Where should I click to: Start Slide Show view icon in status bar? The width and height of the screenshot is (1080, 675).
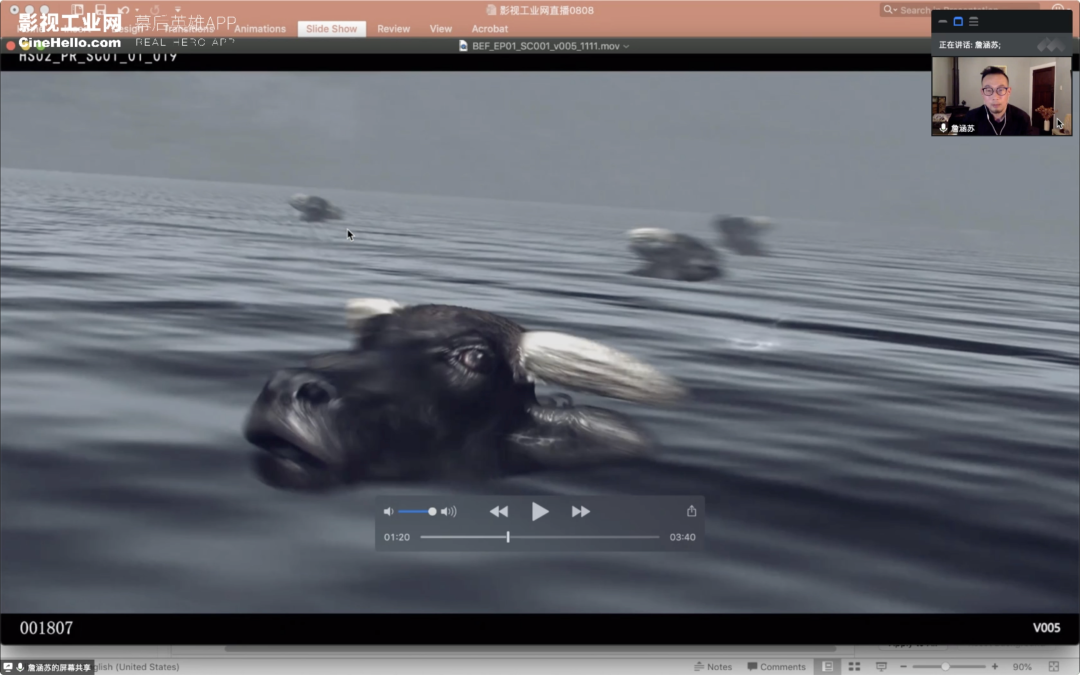click(x=881, y=667)
